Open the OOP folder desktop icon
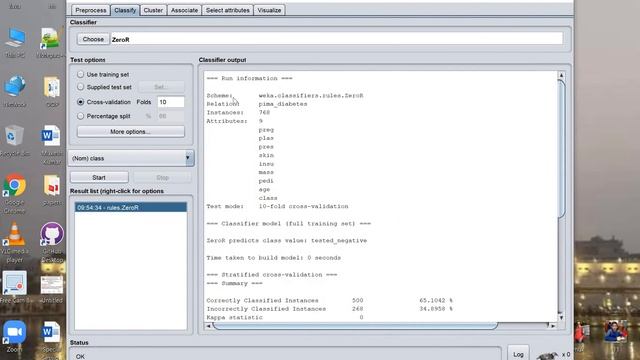 coord(52,91)
